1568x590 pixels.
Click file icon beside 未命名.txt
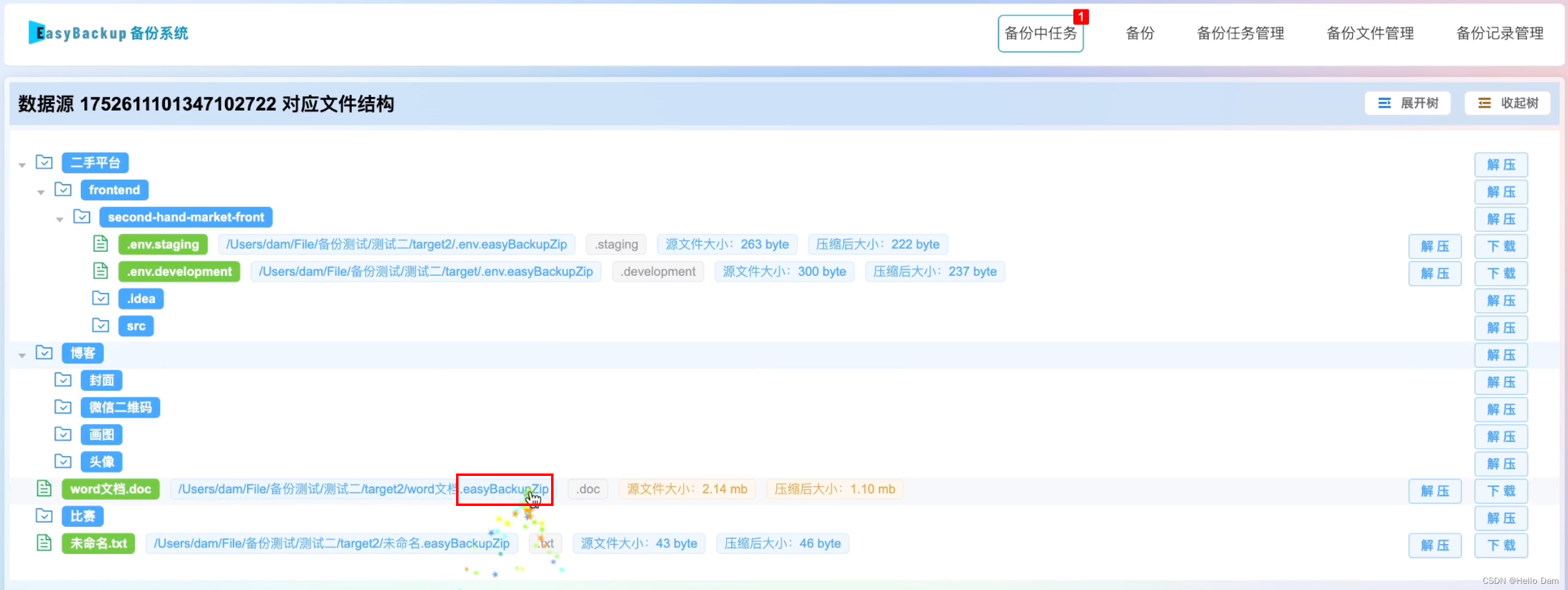coord(44,543)
